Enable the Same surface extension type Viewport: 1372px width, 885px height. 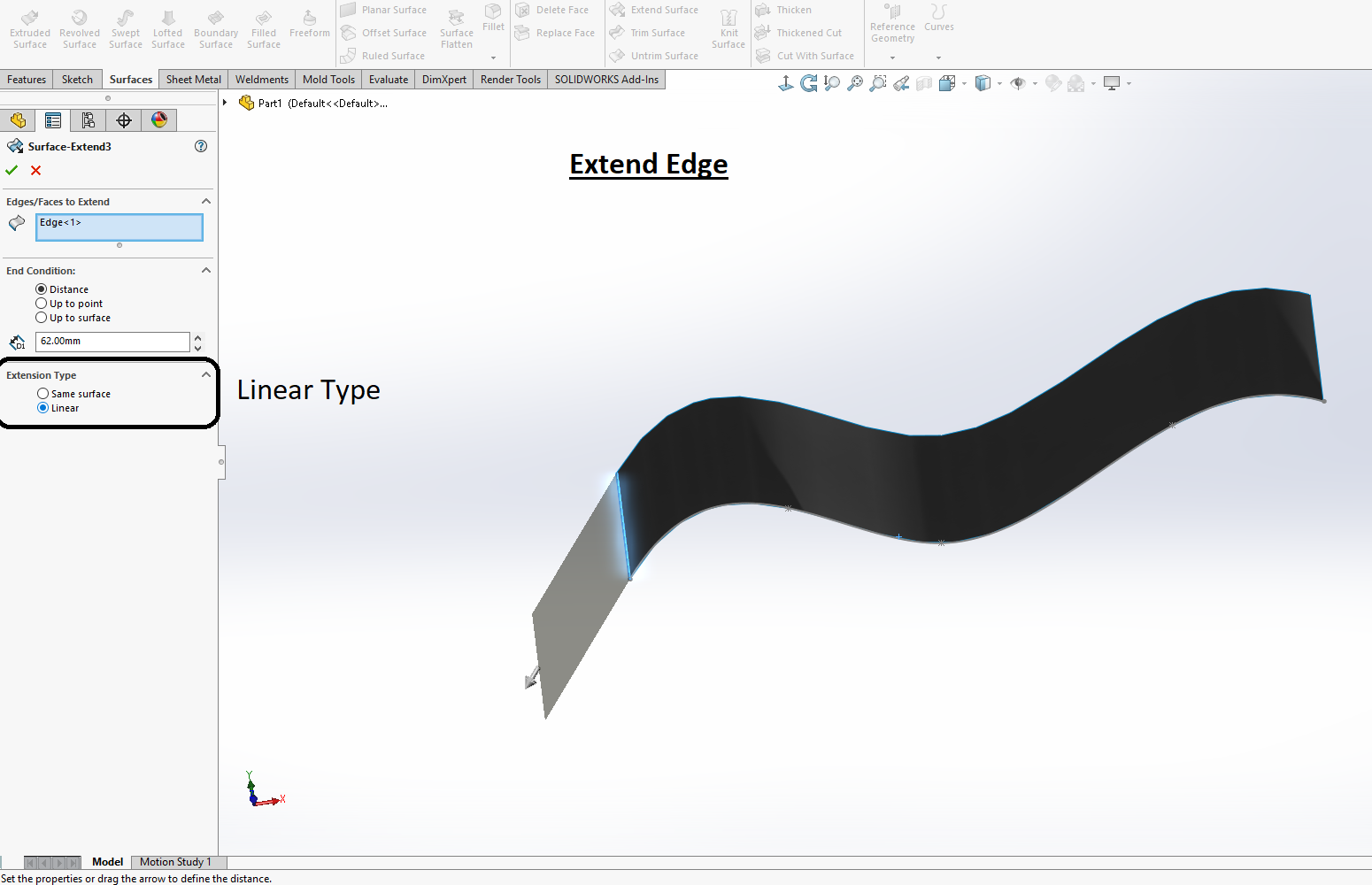(x=42, y=393)
